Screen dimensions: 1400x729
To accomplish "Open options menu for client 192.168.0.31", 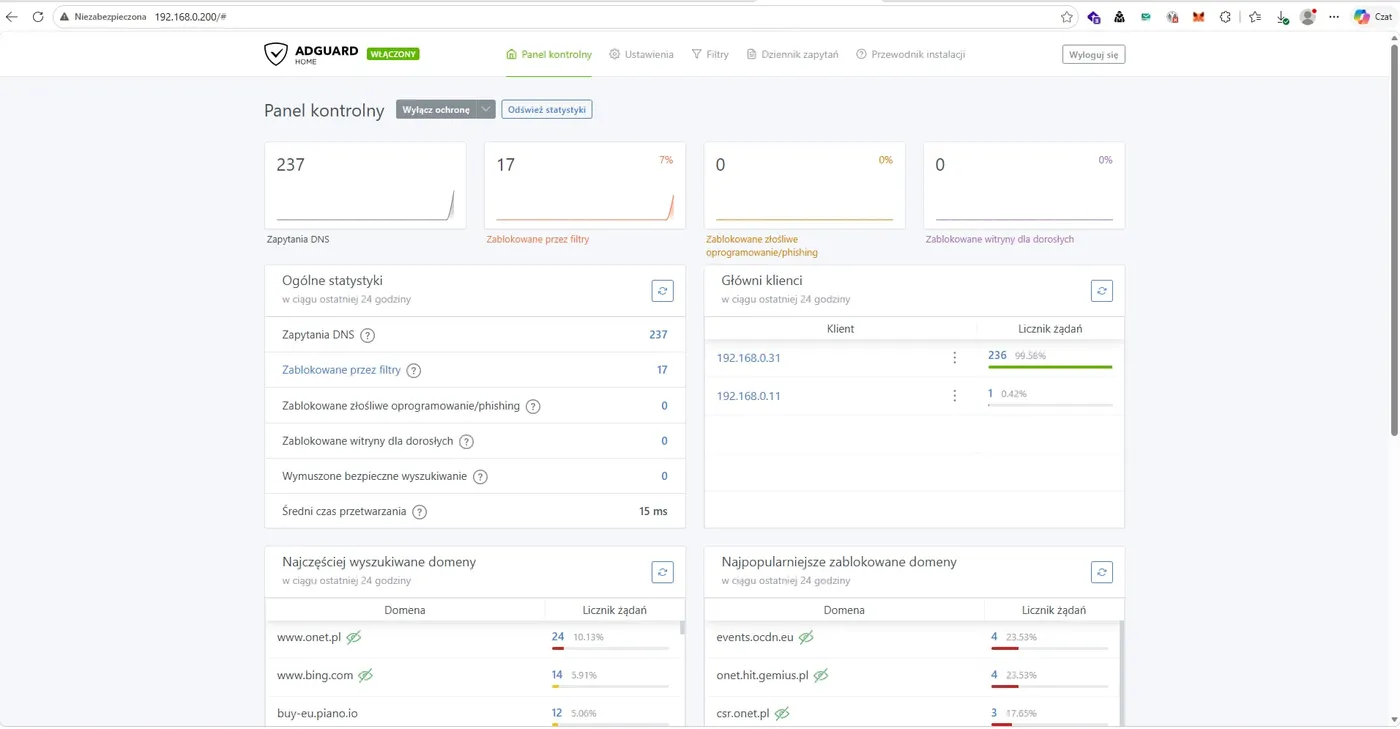I will [955, 358].
